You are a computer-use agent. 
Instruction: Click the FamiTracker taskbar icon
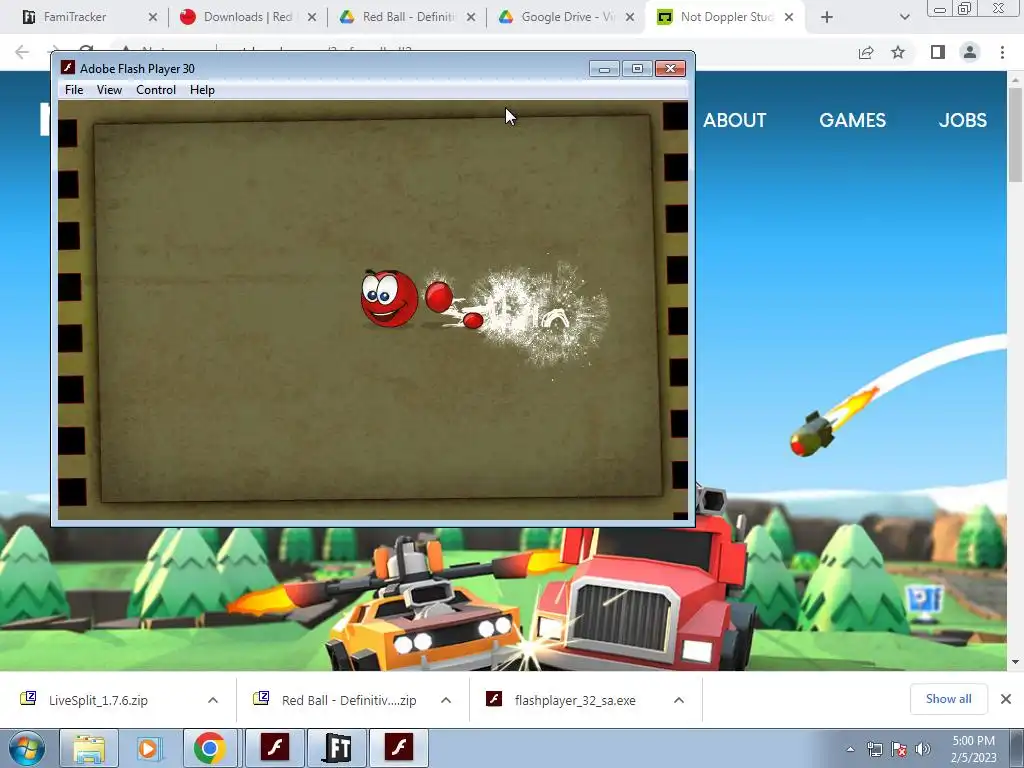(337, 748)
